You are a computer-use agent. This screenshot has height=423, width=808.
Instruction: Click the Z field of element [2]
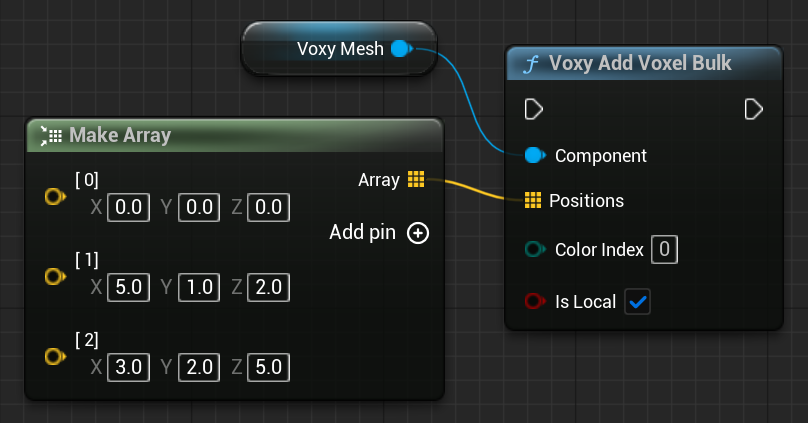click(269, 367)
